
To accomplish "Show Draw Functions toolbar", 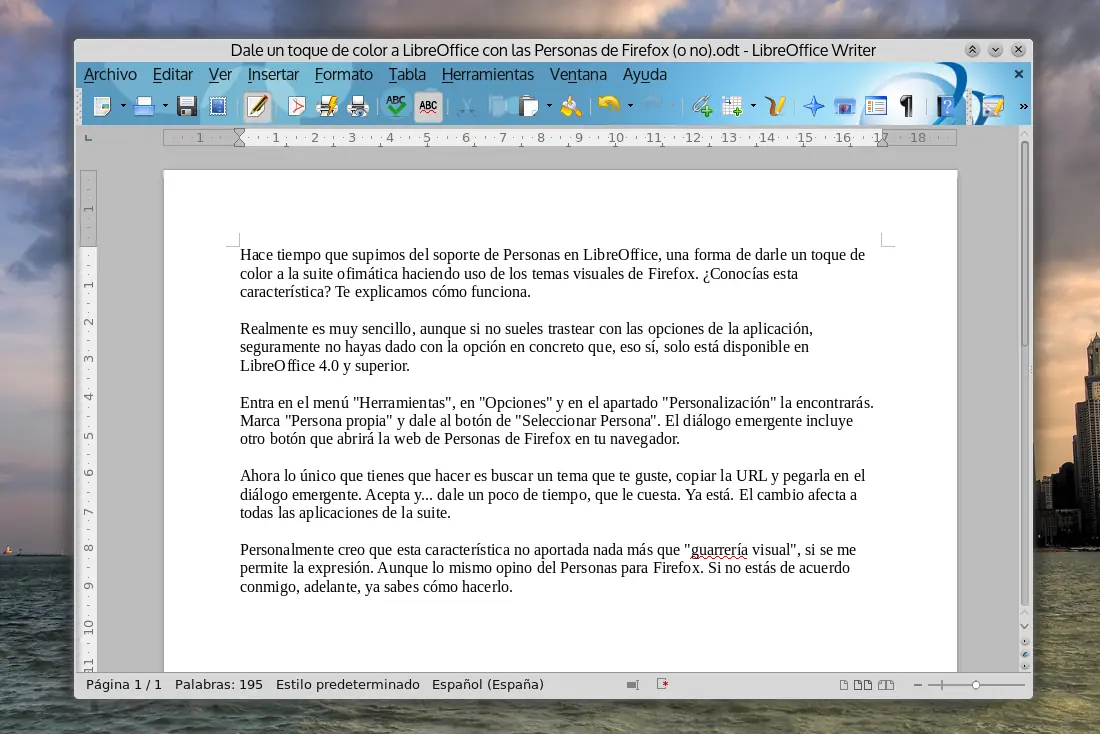I will tap(775, 107).
